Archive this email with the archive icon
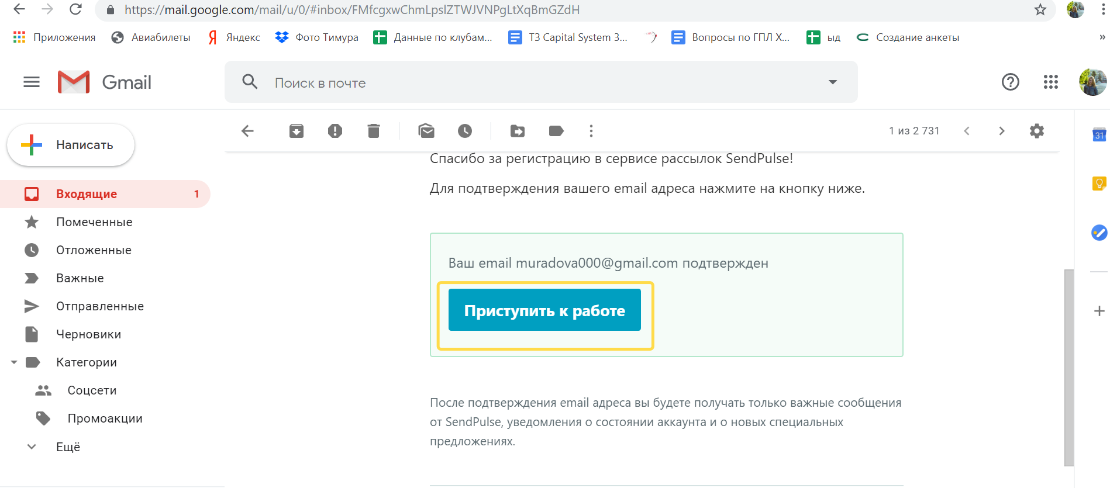Screen dimensions: 1110x488 pyautogui.click(x=296, y=131)
